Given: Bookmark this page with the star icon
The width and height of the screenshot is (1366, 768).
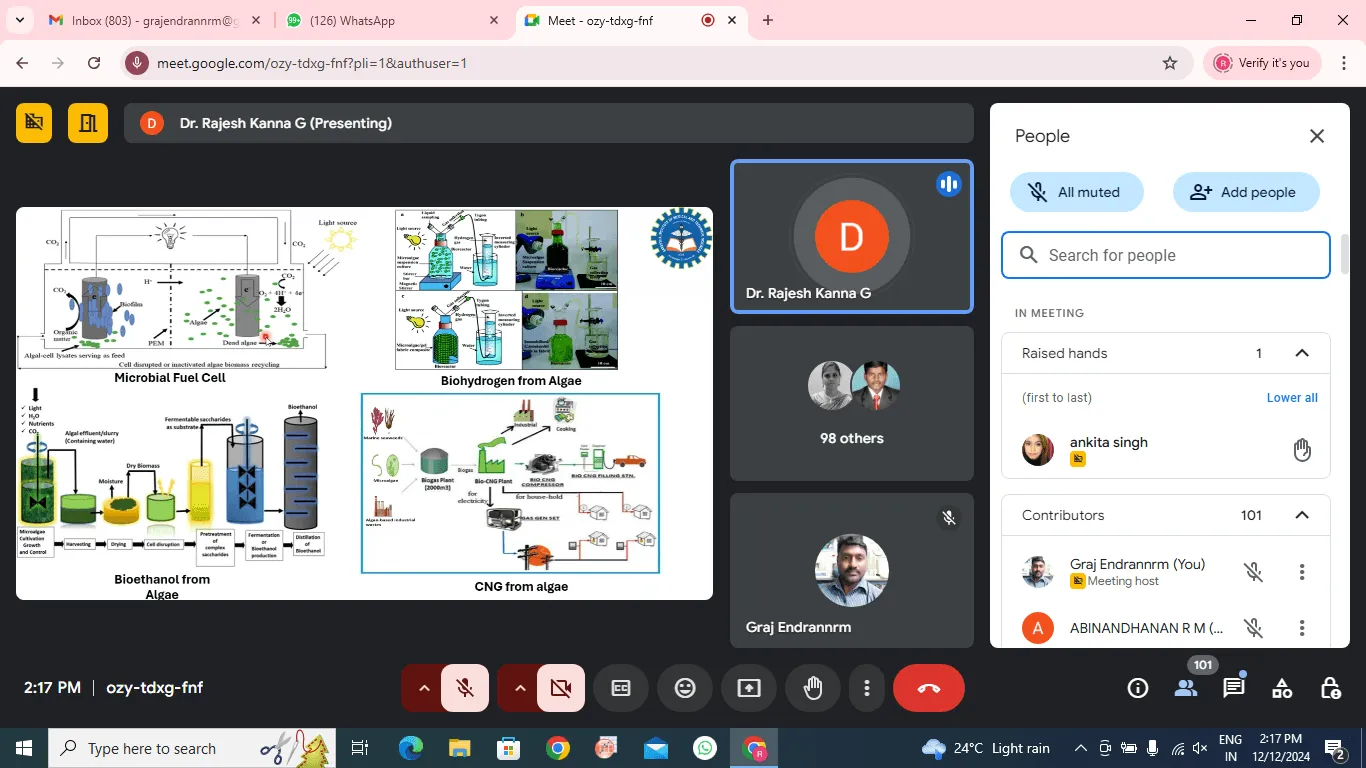Looking at the screenshot, I should (x=1170, y=63).
